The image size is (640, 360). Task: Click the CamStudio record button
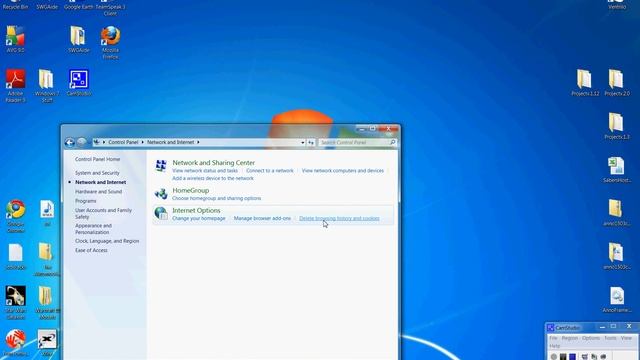coord(553,357)
